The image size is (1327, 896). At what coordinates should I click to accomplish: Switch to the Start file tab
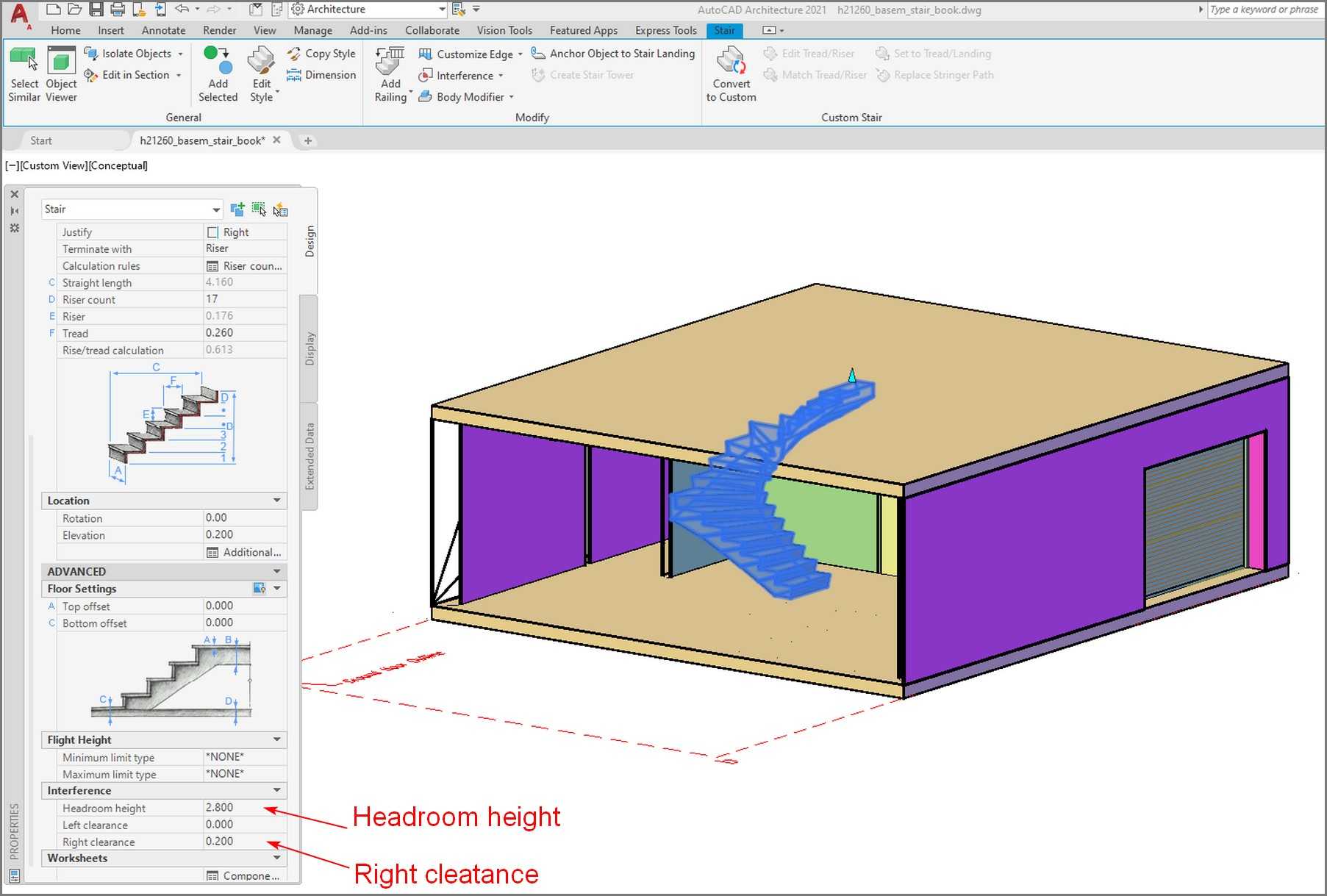[x=41, y=140]
